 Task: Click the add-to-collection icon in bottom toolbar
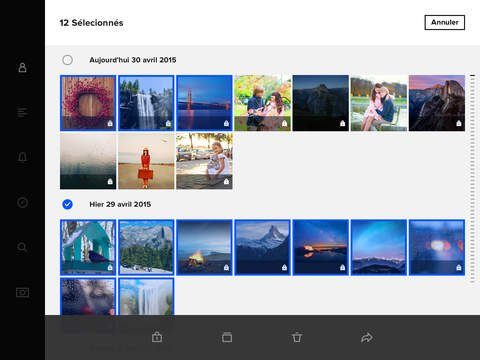pos(227,337)
